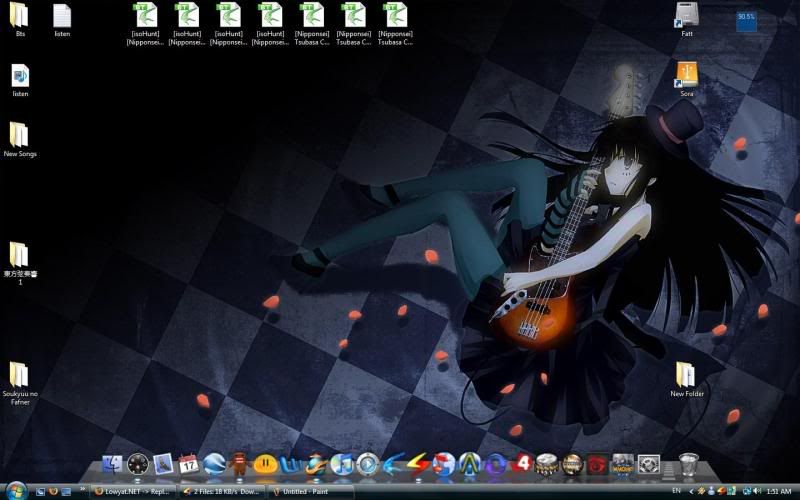Open the Warcraft icon in dock
Screen dimensions: 800x500
point(624,464)
